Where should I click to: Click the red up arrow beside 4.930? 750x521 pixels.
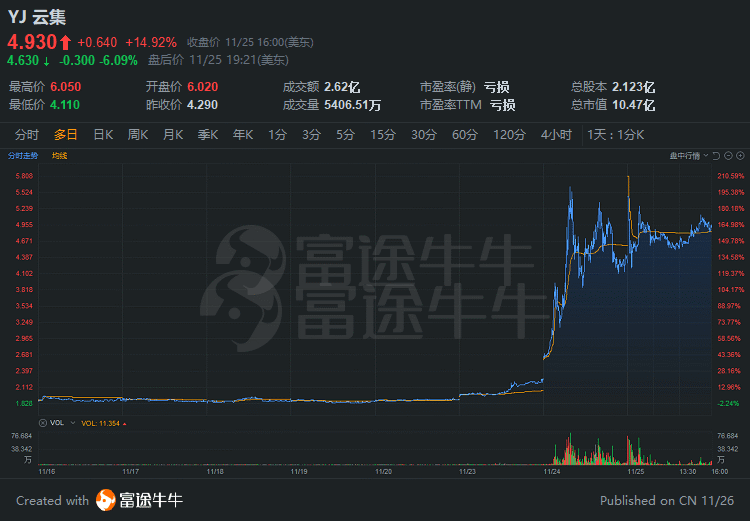tap(66, 42)
